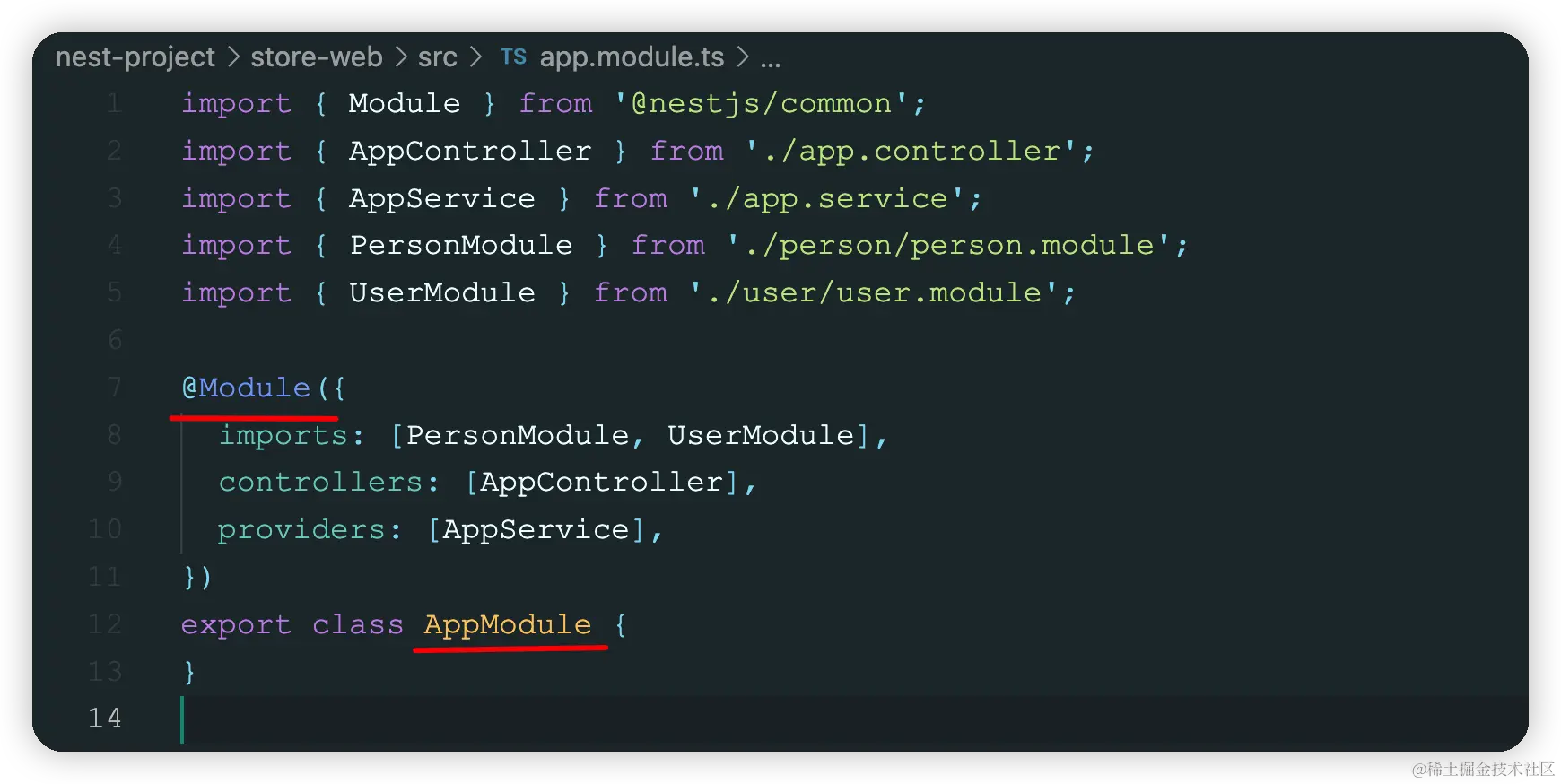This screenshot has width=1561, height=784.
Task: Click the TS file icon in breadcrumb
Action: click(x=513, y=57)
